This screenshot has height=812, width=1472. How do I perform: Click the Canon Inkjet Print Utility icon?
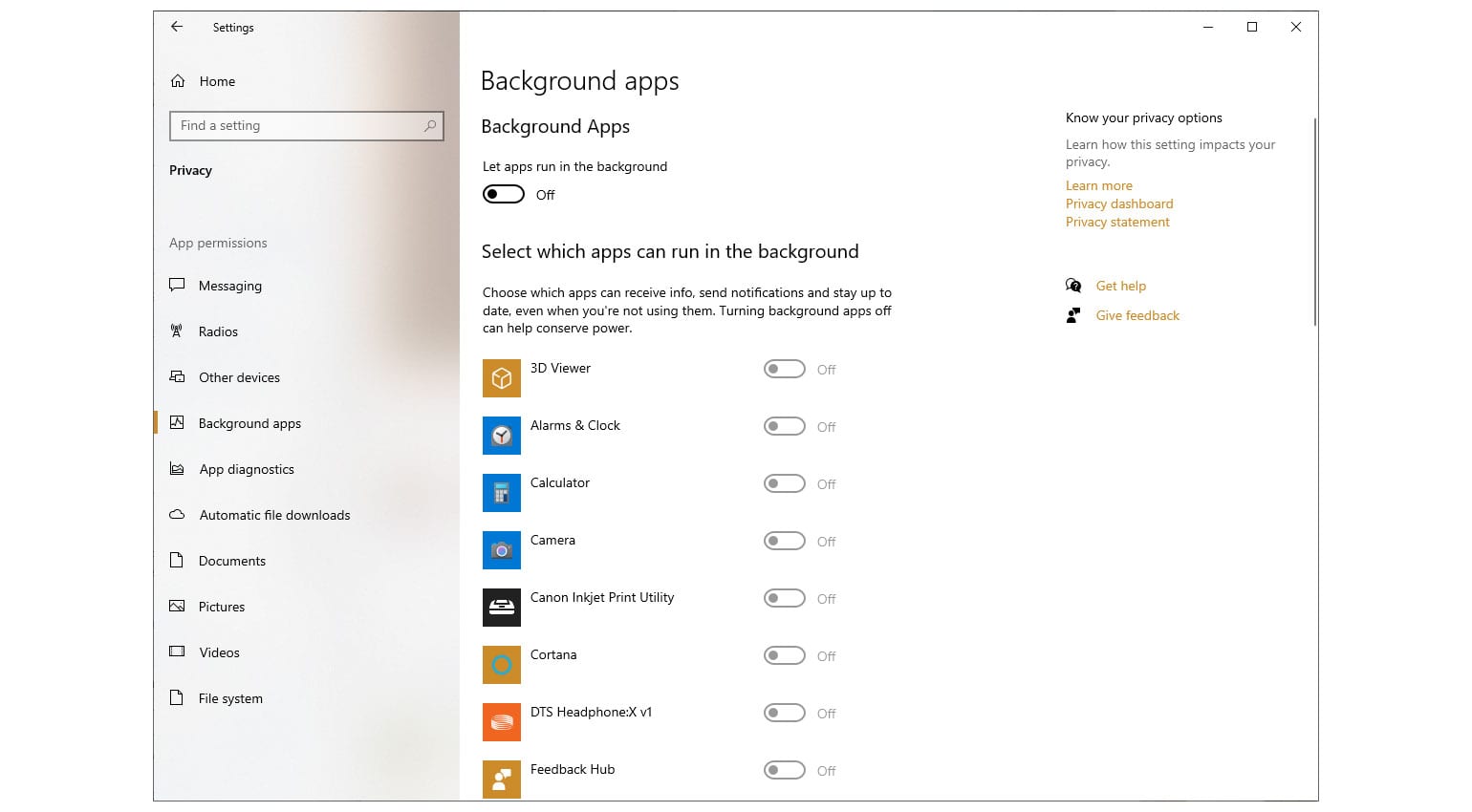(x=502, y=608)
